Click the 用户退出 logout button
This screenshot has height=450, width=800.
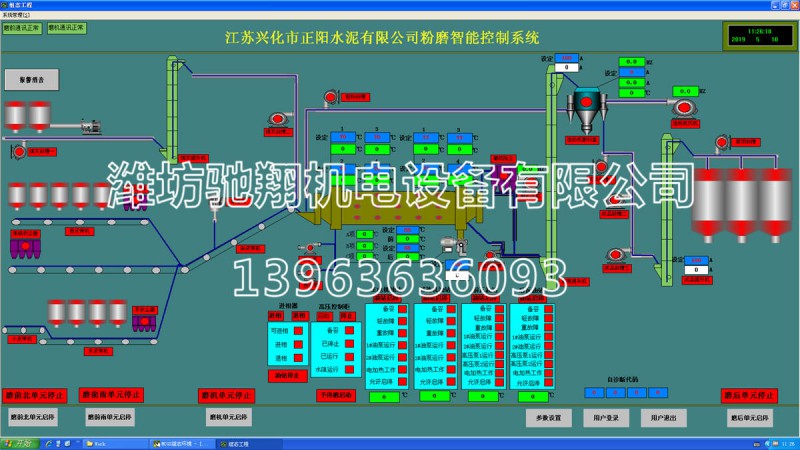663,418
